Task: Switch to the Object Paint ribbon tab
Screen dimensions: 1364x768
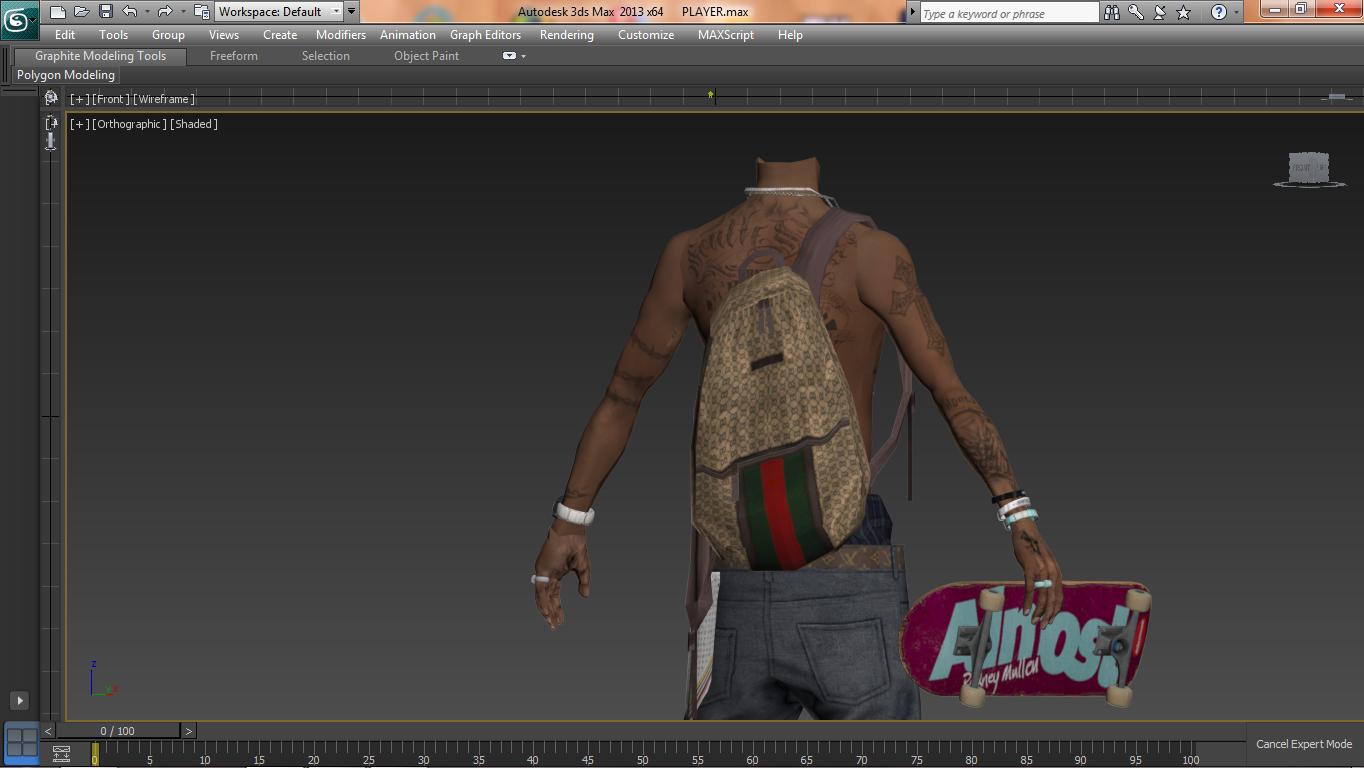Action: [427, 56]
